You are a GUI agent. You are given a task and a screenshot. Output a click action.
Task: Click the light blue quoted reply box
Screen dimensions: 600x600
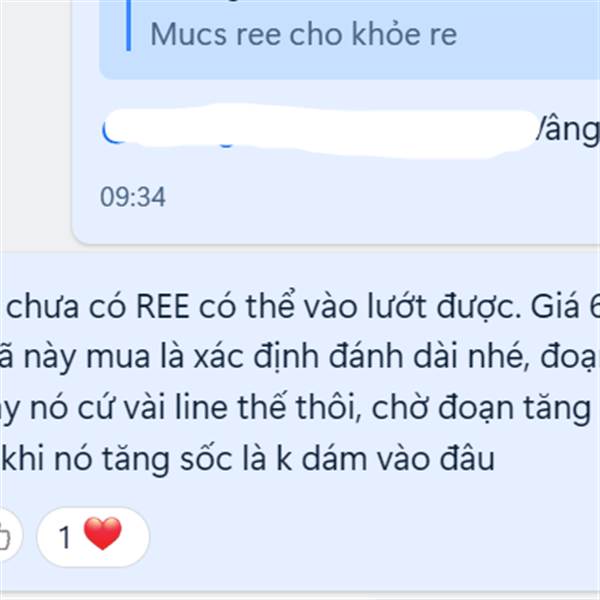click(349, 38)
